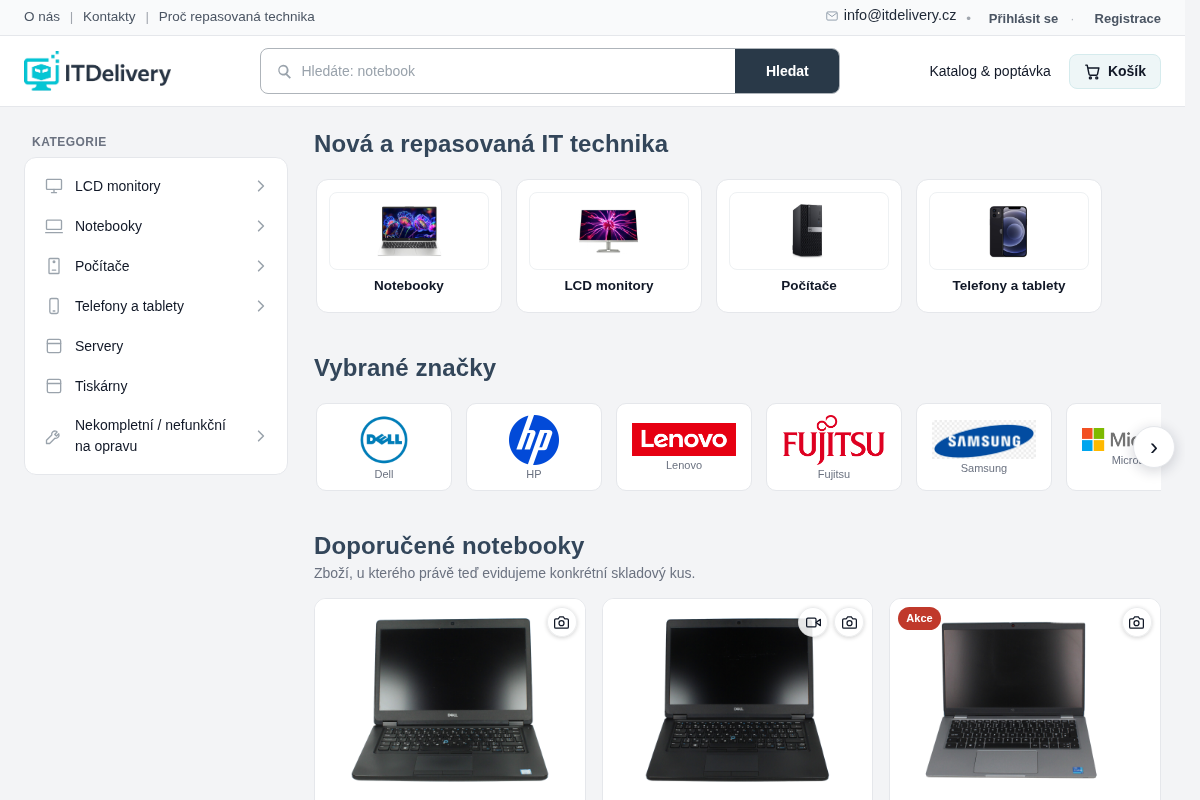
Task: Select the Fujitsu brand logo
Action: click(x=834, y=440)
